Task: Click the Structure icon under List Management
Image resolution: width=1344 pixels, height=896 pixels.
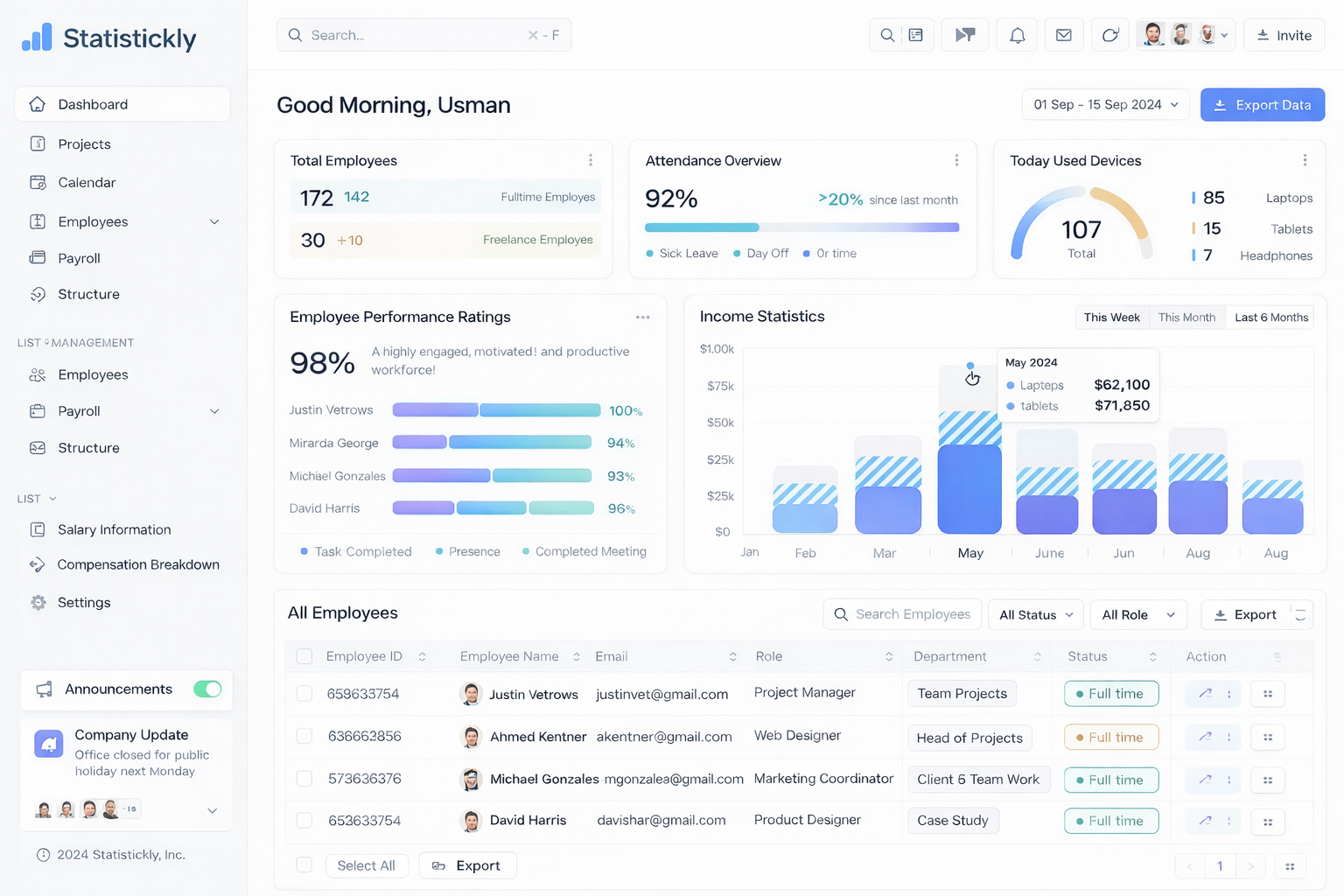Action: pos(38,447)
